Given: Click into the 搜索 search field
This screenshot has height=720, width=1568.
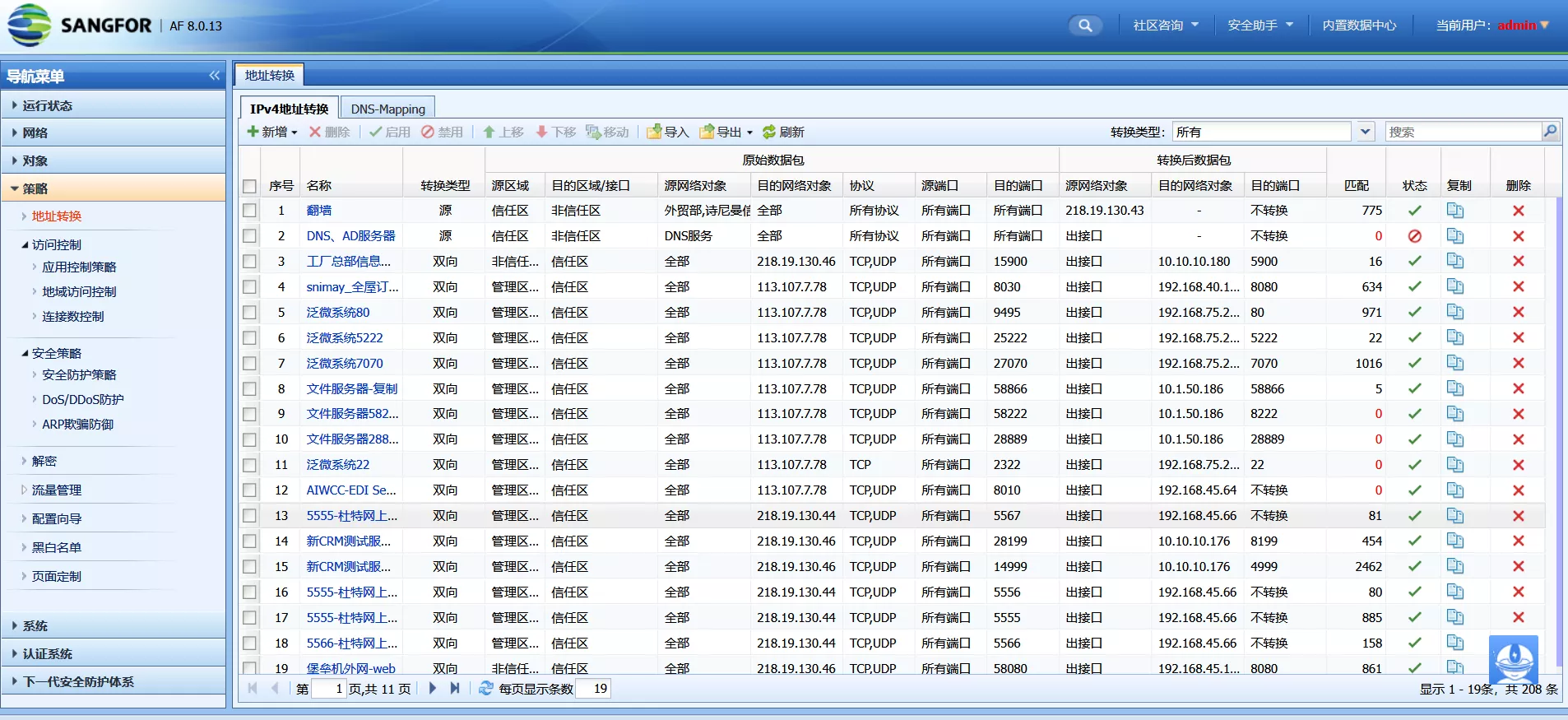Looking at the screenshot, I should [x=1463, y=132].
